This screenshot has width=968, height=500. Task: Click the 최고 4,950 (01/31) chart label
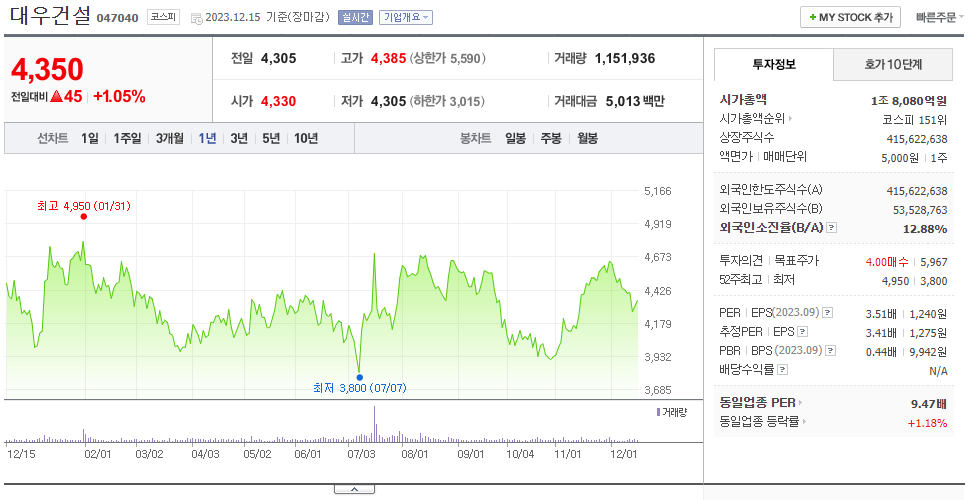(84, 206)
